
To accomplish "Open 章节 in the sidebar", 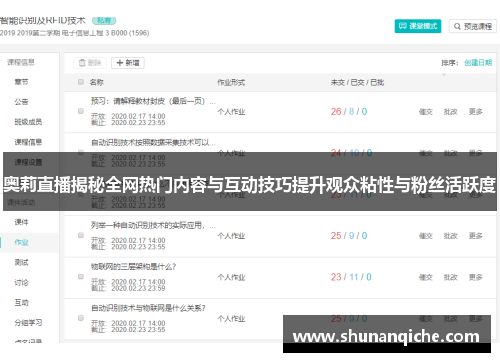I will coord(21,82).
